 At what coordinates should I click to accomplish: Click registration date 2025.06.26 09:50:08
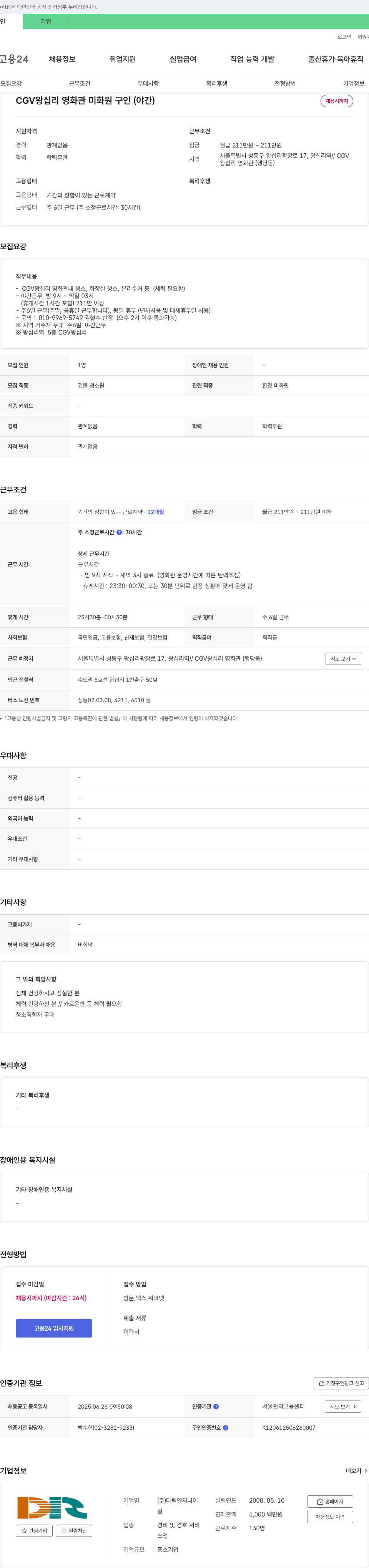[105, 1407]
